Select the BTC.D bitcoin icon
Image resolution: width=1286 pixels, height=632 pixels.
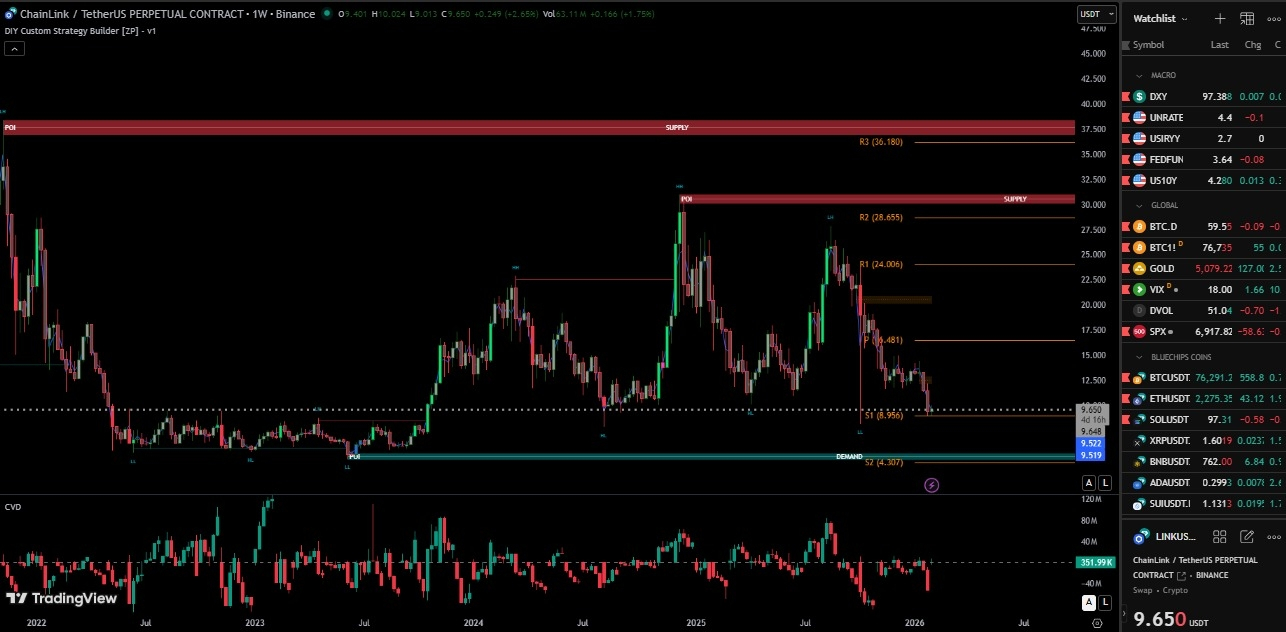(1139, 227)
